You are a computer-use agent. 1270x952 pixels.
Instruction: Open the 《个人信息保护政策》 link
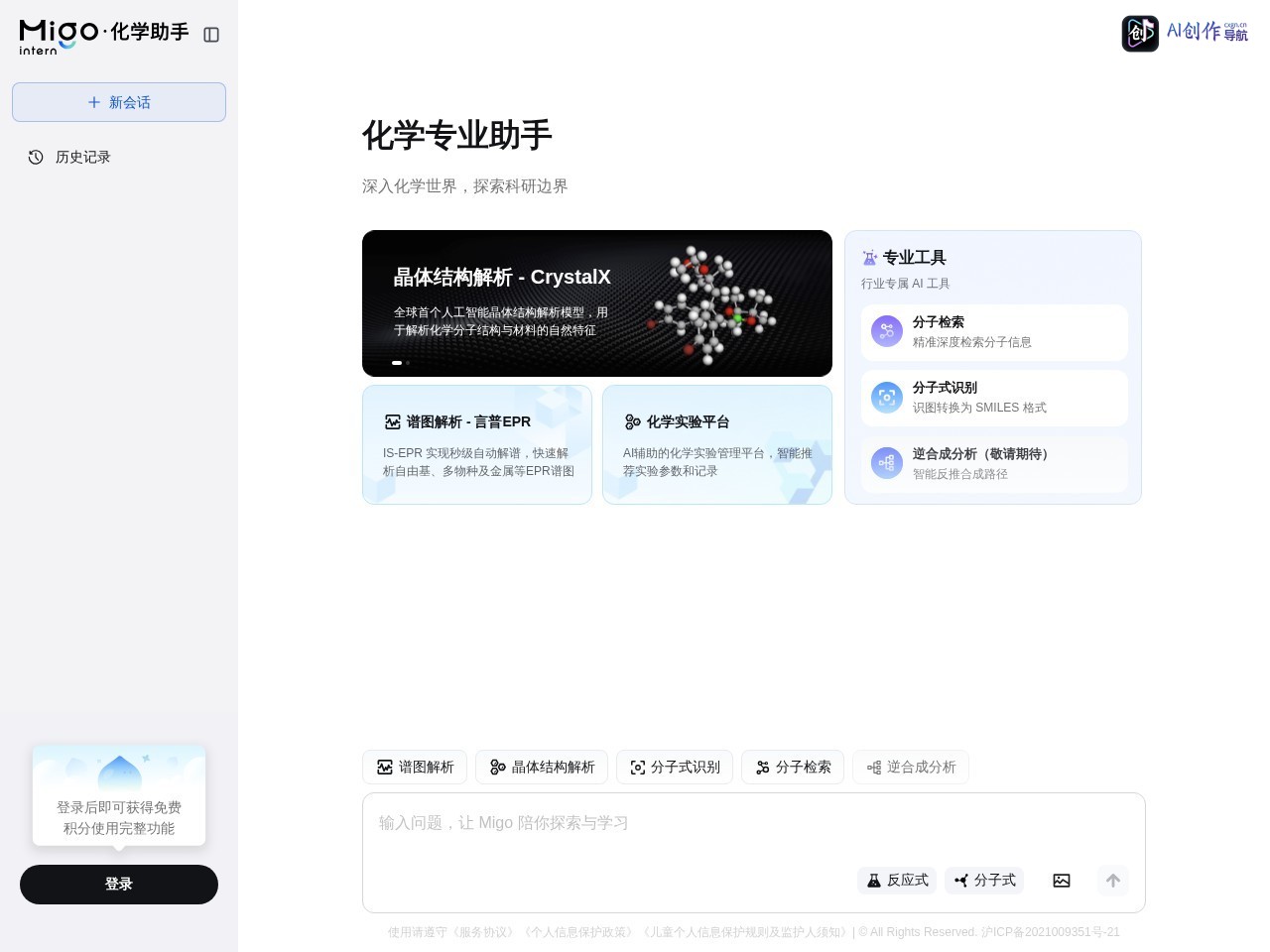(x=579, y=932)
